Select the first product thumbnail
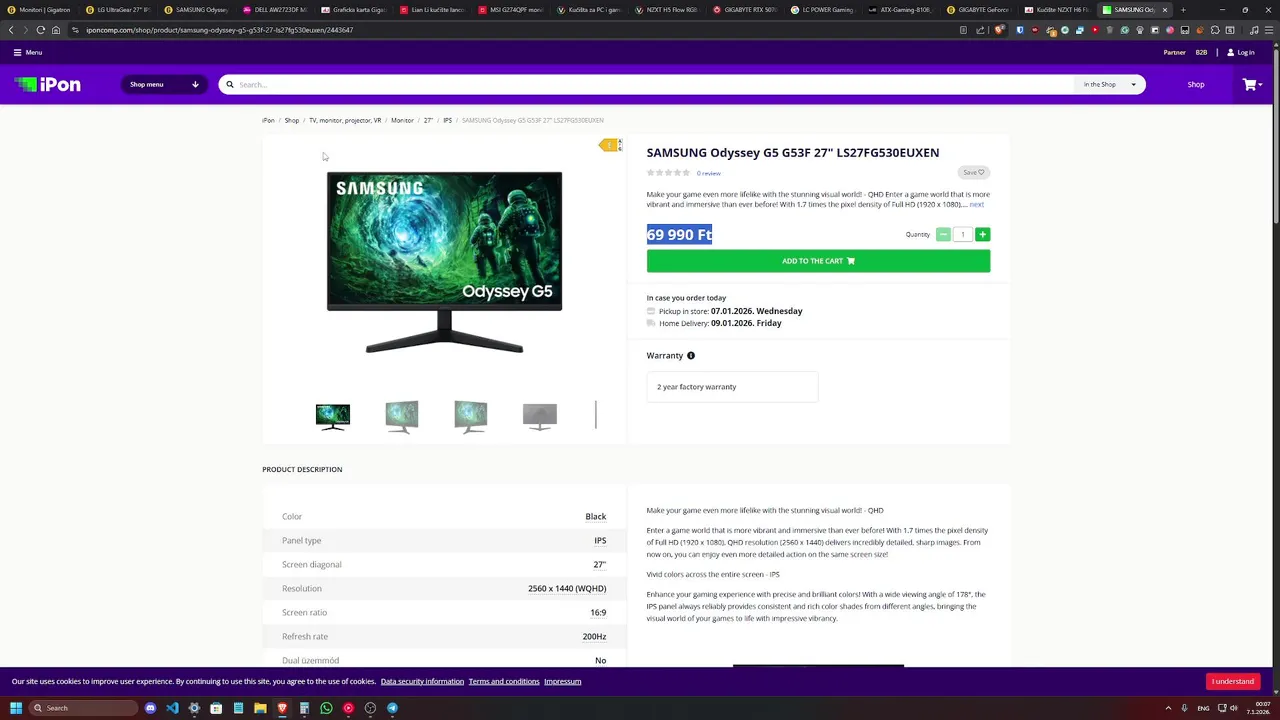This screenshot has width=1280, height=720. [x=333, y=416]
